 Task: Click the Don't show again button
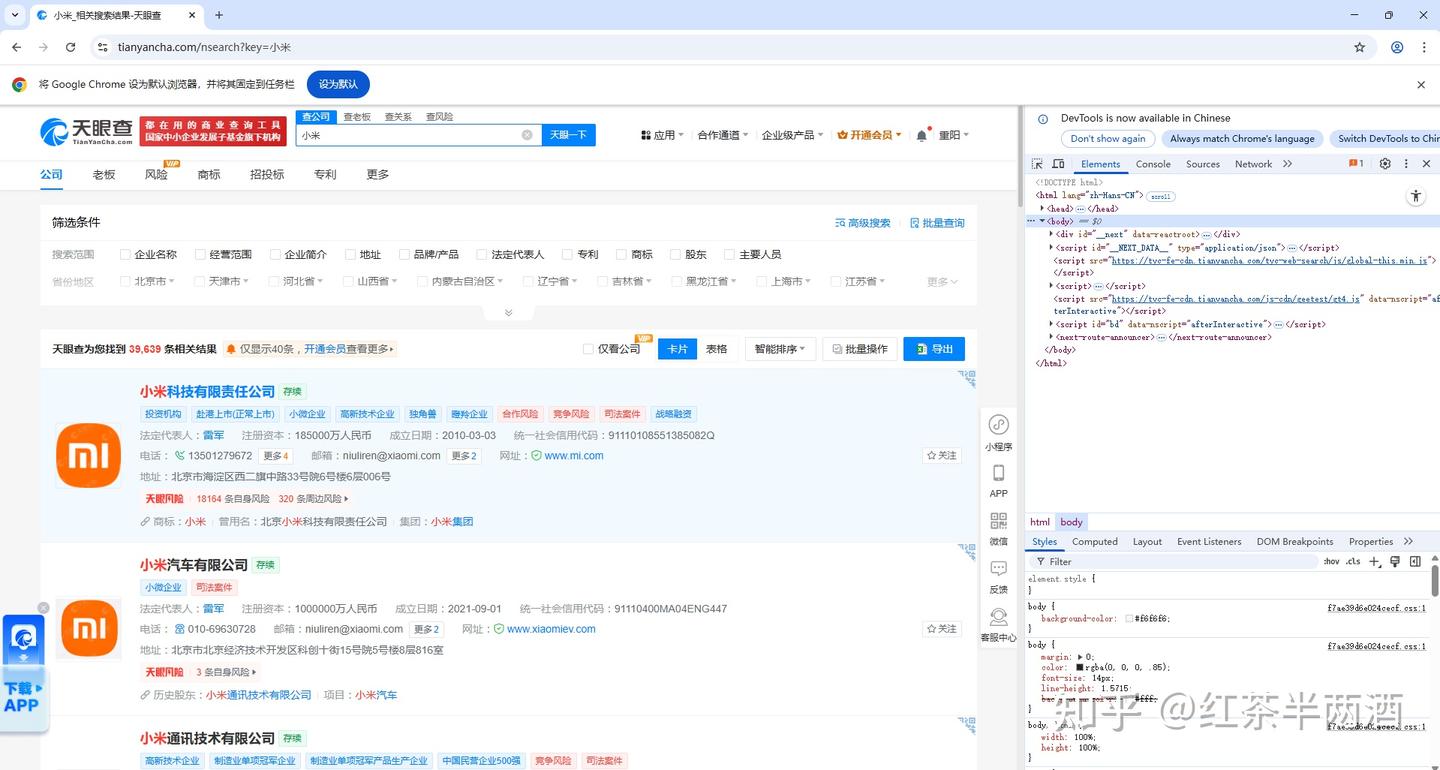1107,139
